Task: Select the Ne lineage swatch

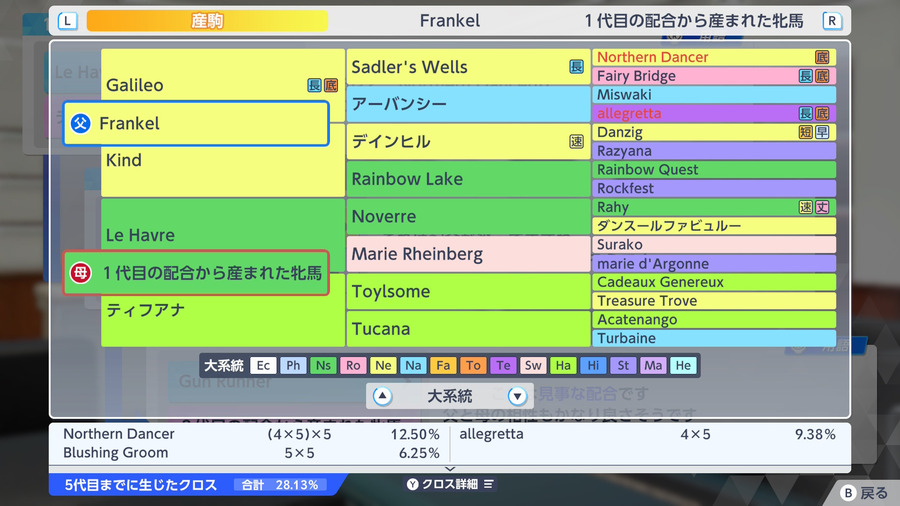Action: 383,365
